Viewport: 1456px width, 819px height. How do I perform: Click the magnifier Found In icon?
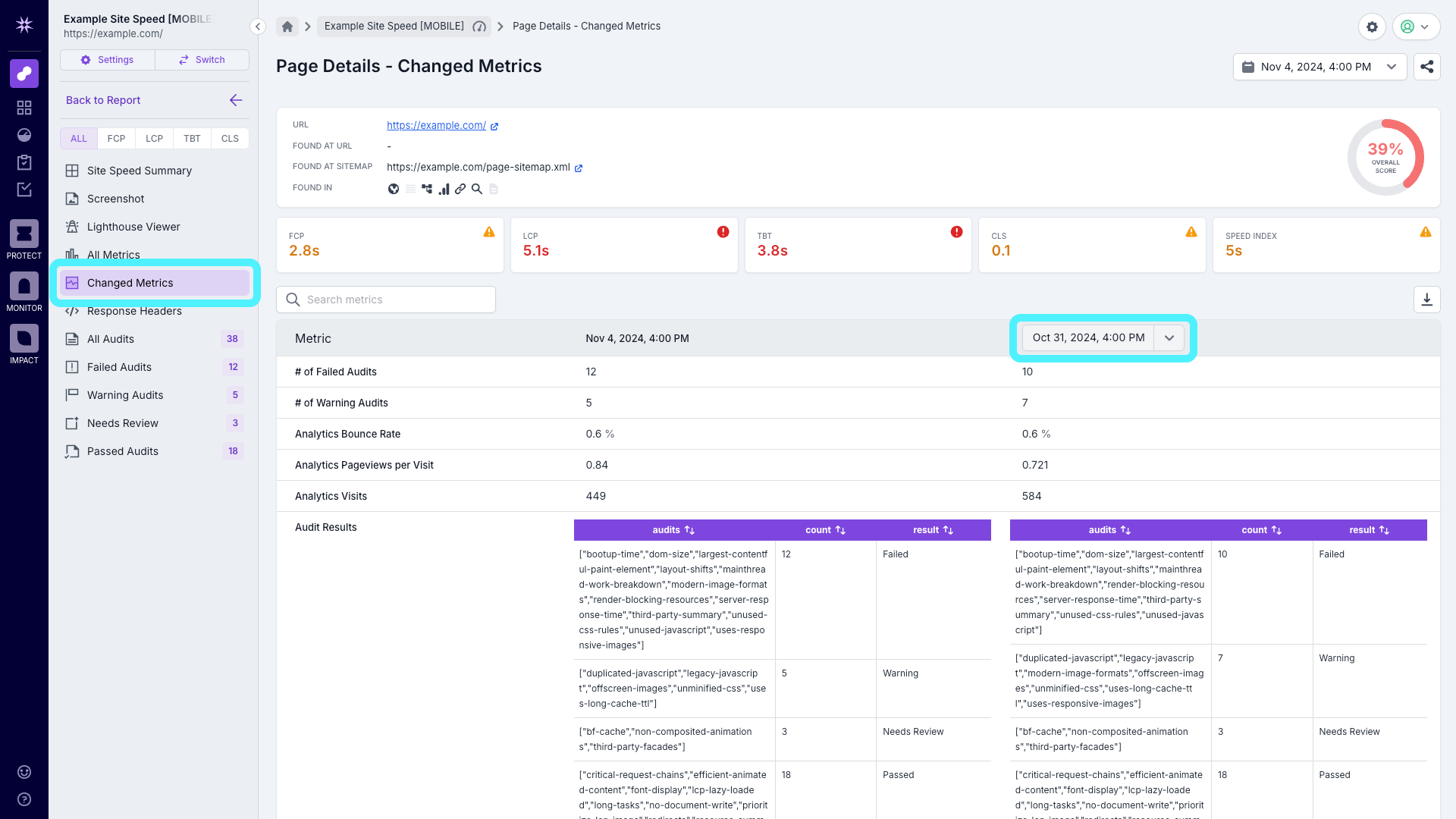pyautogui.click(x=477, y=189)
